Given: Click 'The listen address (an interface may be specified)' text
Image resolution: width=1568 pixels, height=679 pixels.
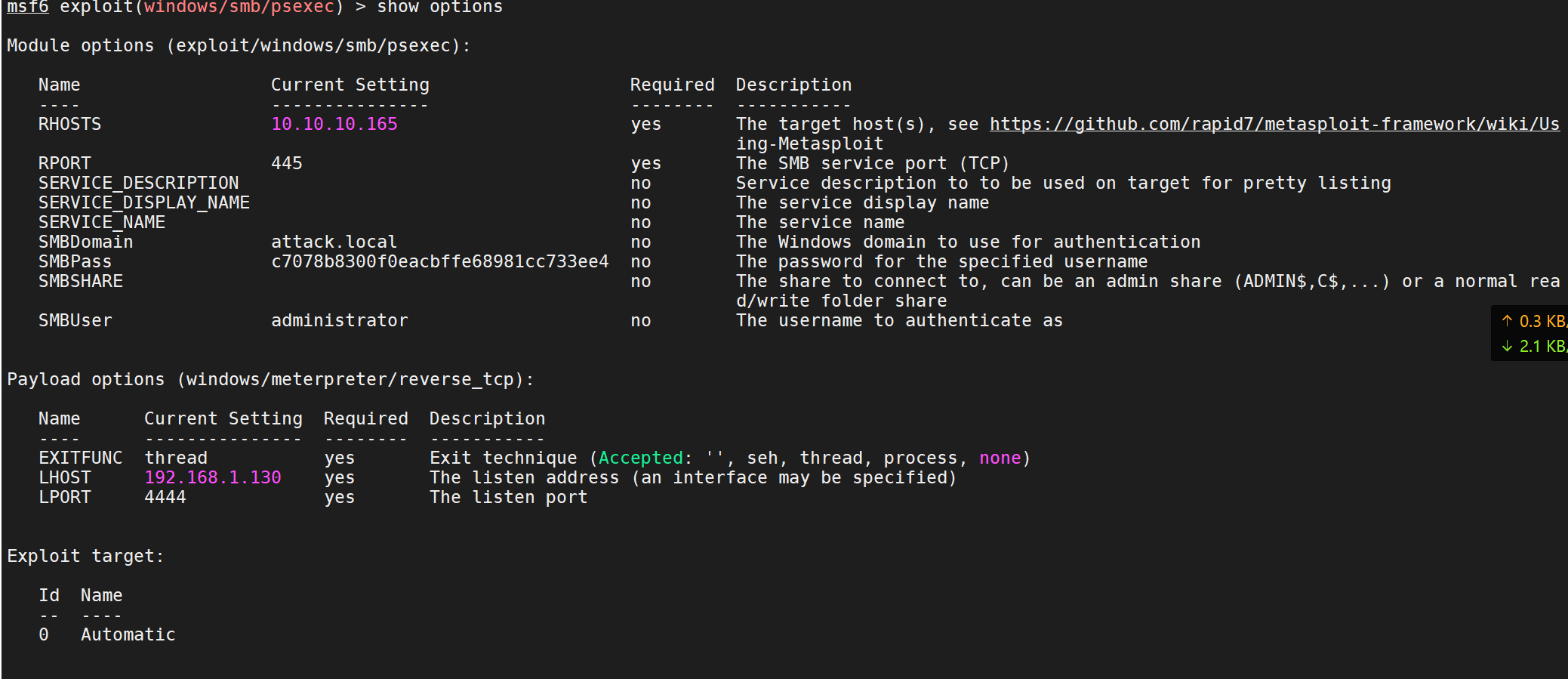Looking at the screenshot, I should click(693, 477).
